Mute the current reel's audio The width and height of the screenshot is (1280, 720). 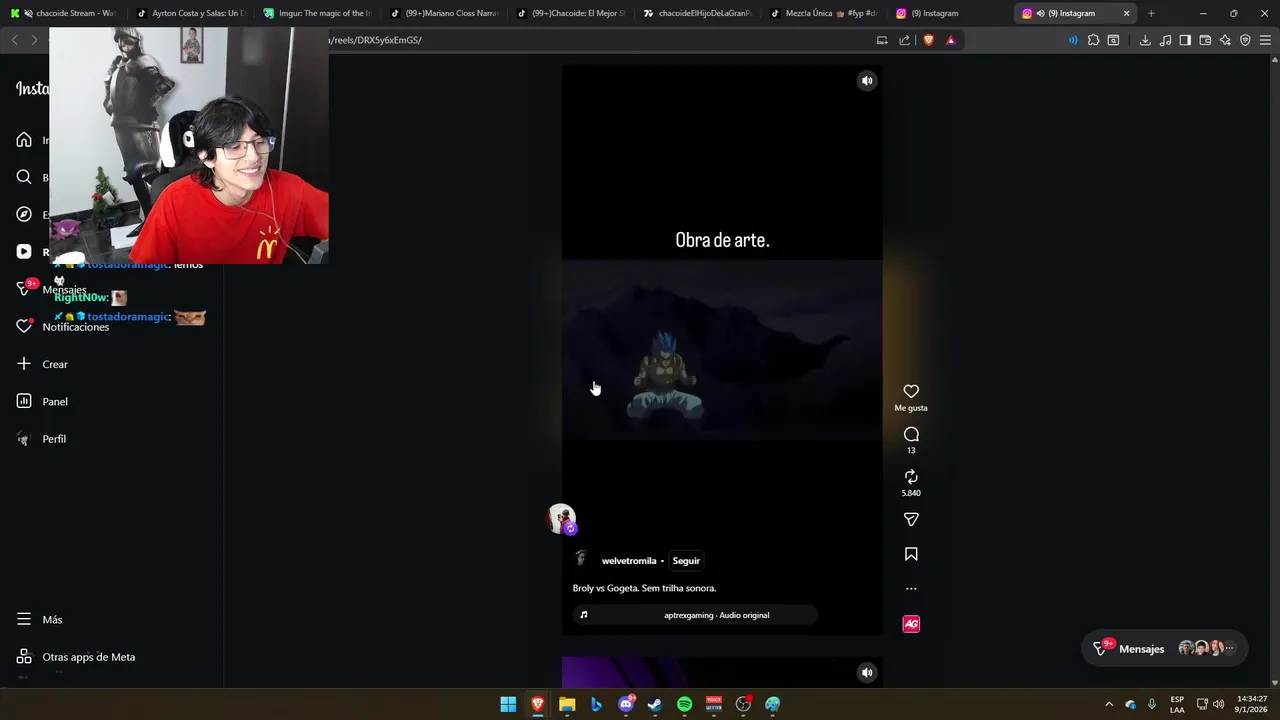pyautogui.click(x=867, y=81)
